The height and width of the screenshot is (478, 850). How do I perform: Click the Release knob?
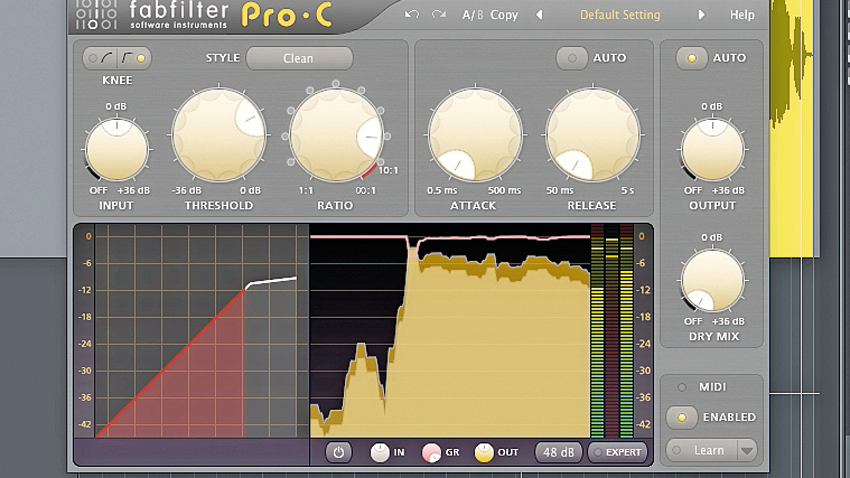(593, 134)
